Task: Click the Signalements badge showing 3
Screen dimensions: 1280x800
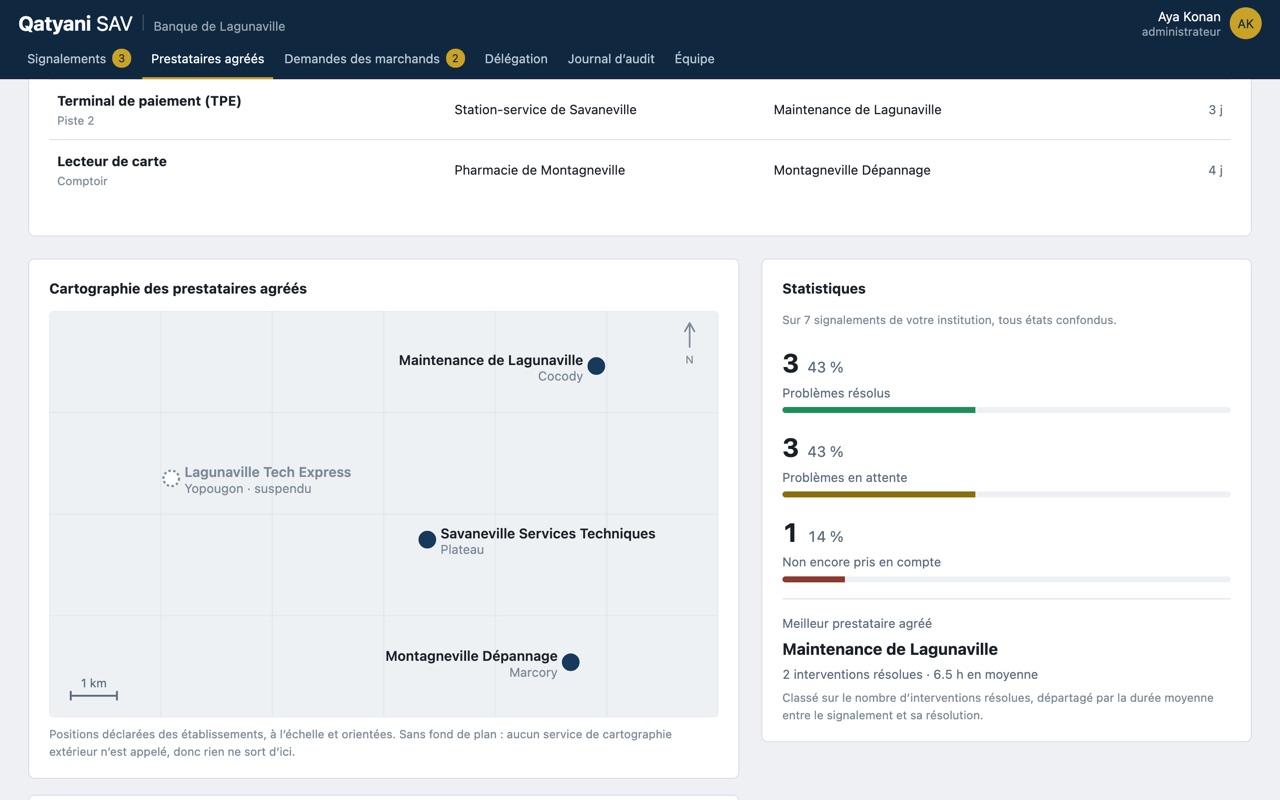Action: pyautogui.click(x=121, y=58)
